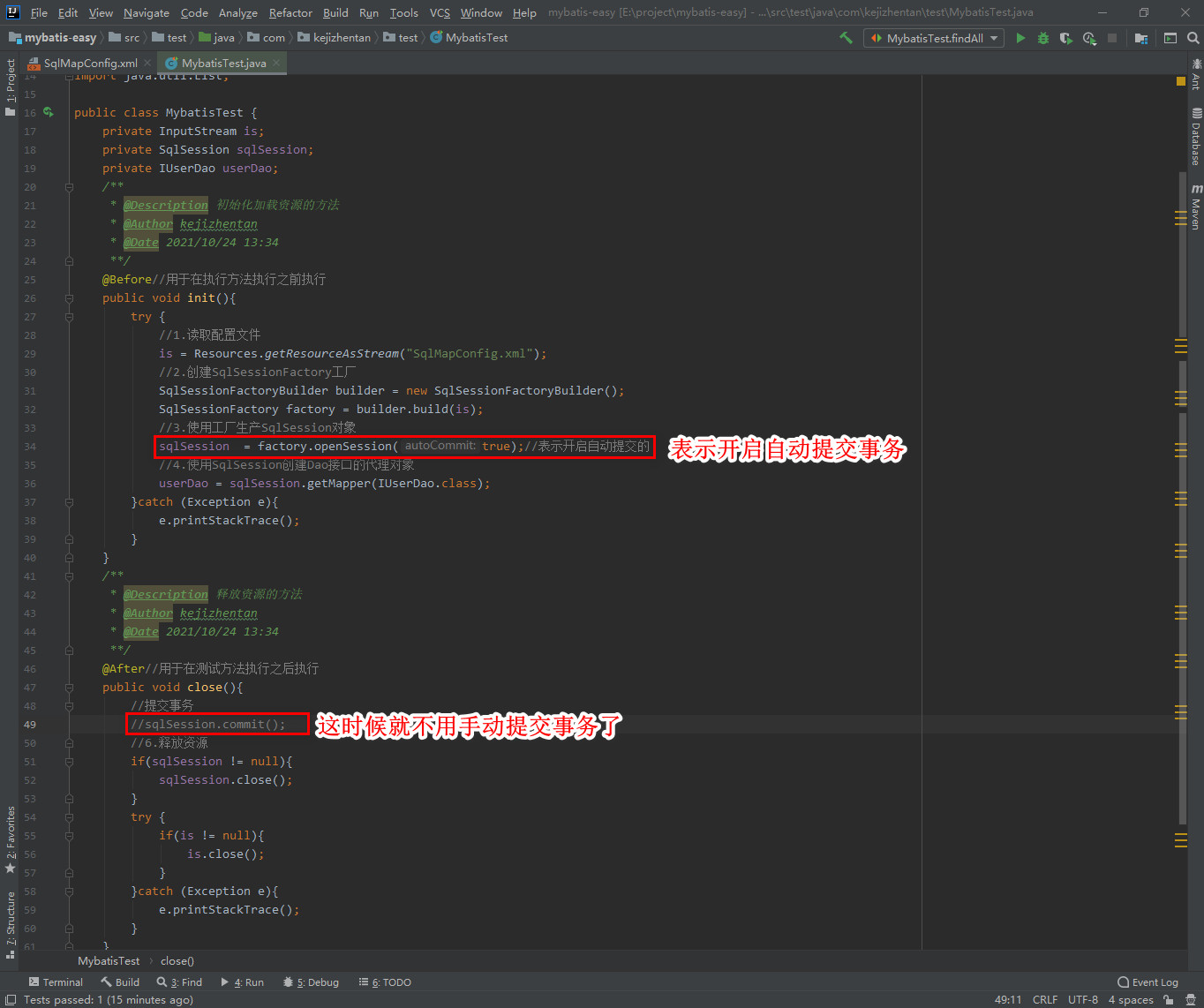Open the 5: Debug tool window

(x=311, y=982)
